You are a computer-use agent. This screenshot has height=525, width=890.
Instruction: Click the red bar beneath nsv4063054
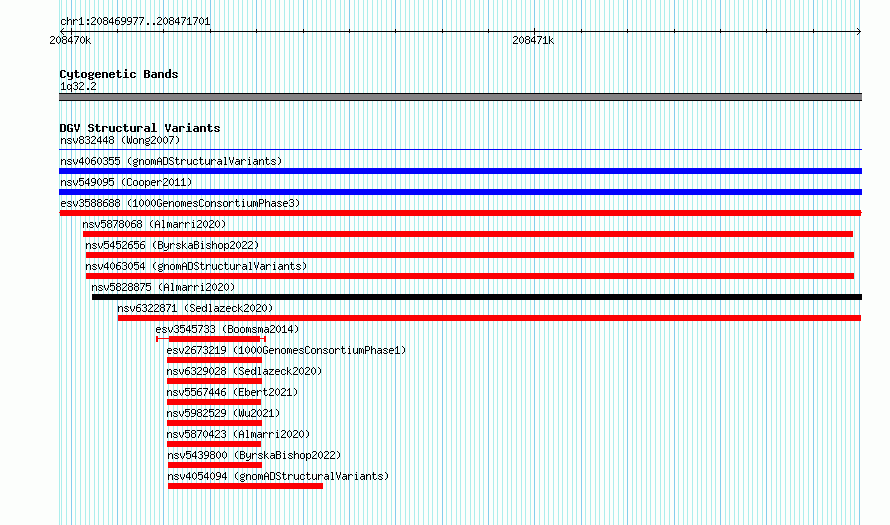[x=470, y=276]
